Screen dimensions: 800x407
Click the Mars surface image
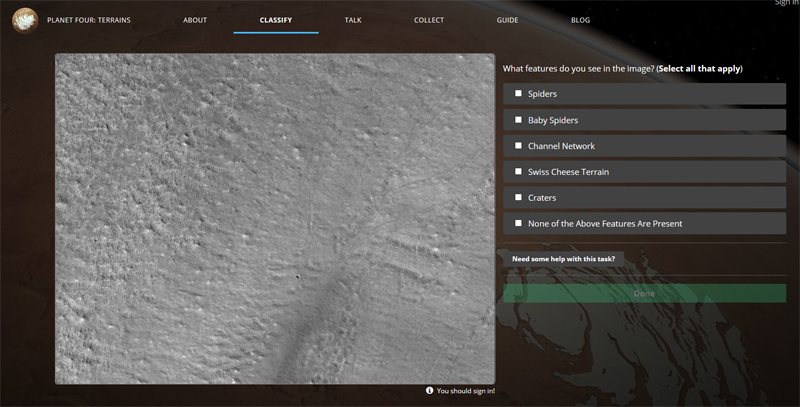[275, 218]
